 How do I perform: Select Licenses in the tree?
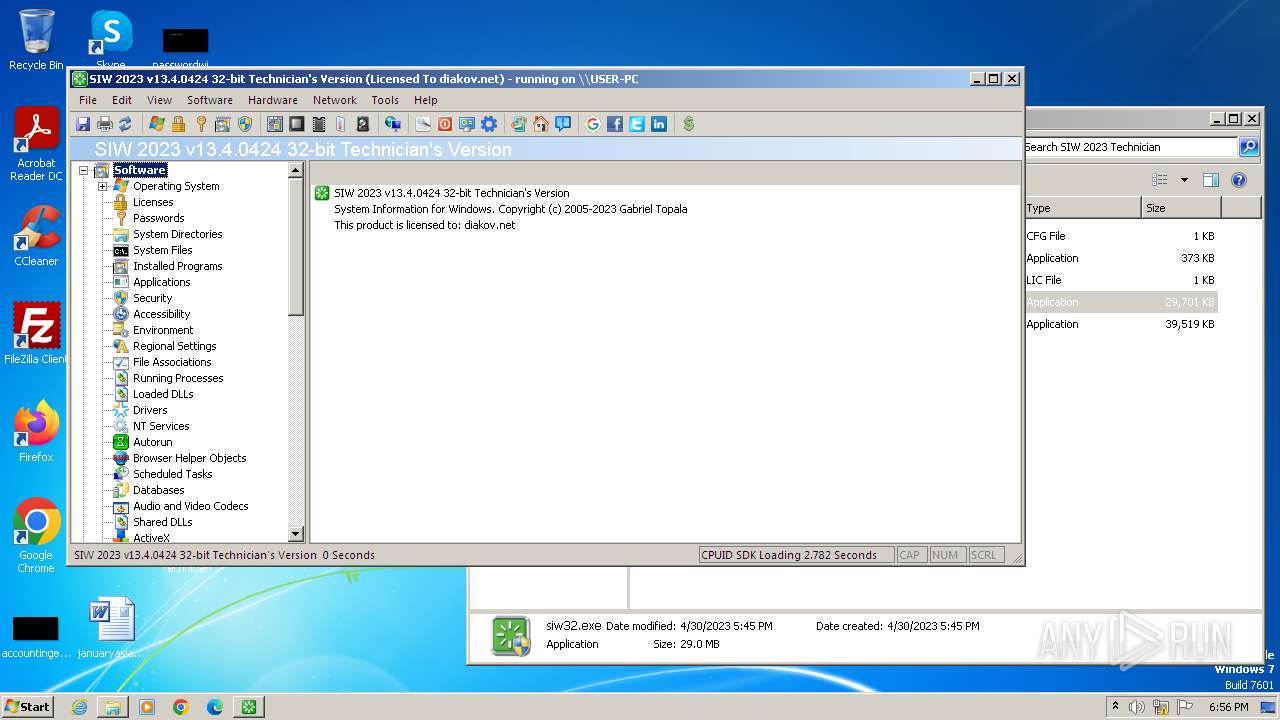[x=153, y=202]
